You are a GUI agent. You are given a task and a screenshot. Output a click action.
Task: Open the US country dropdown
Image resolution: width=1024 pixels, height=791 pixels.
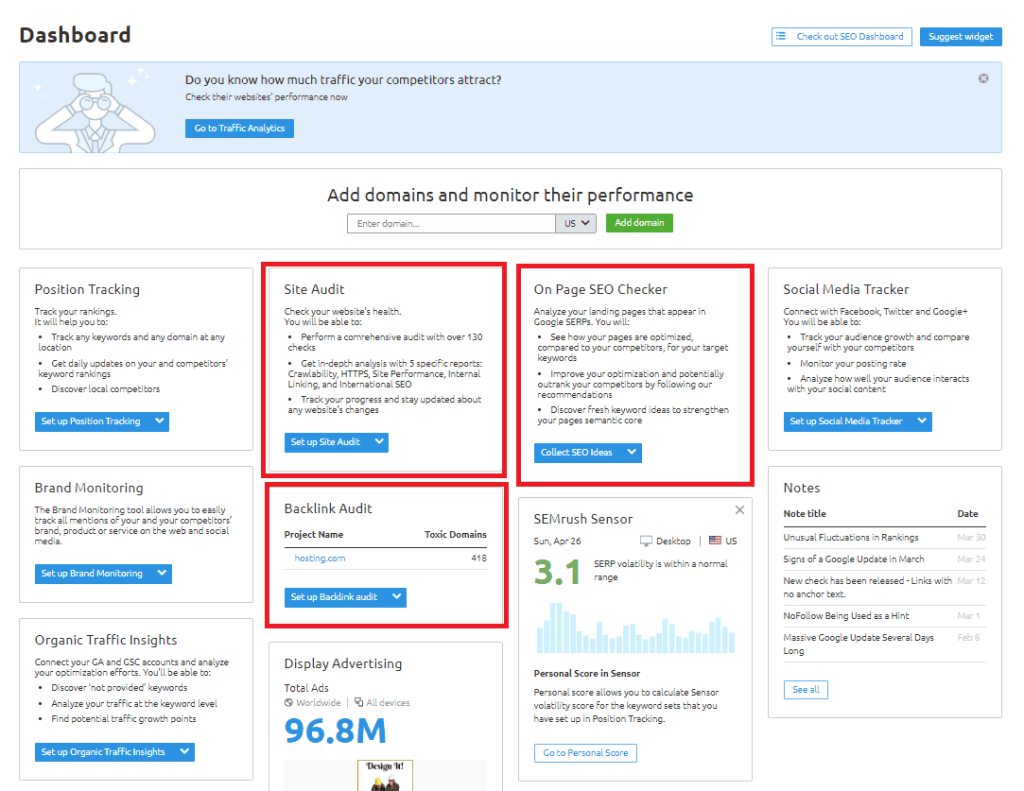[x=576, y=223]
